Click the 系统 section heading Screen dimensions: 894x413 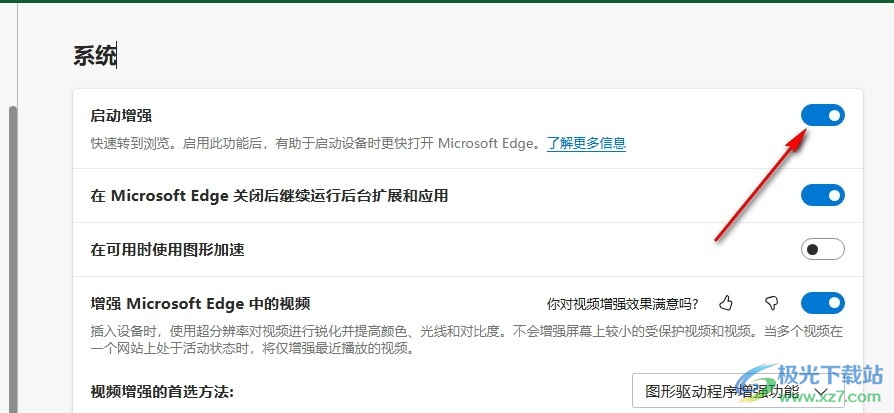95,56
